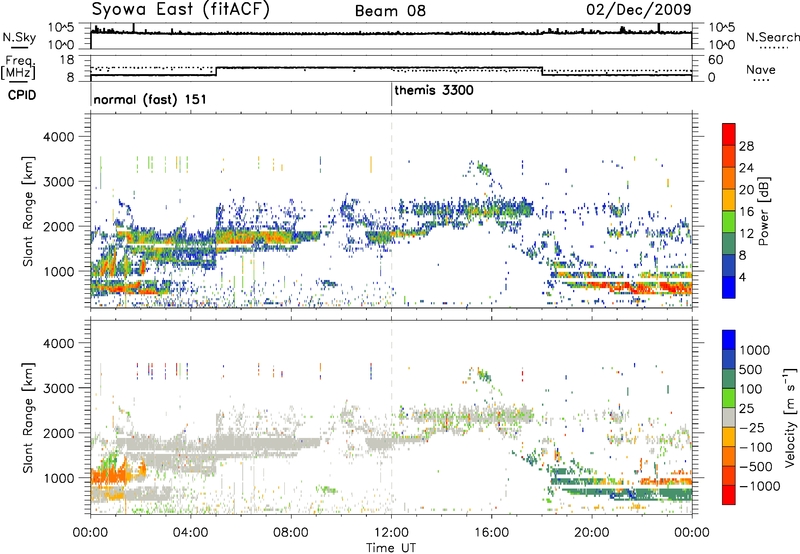
Task: Click the '16:00' time axis label
Action: 491,533
